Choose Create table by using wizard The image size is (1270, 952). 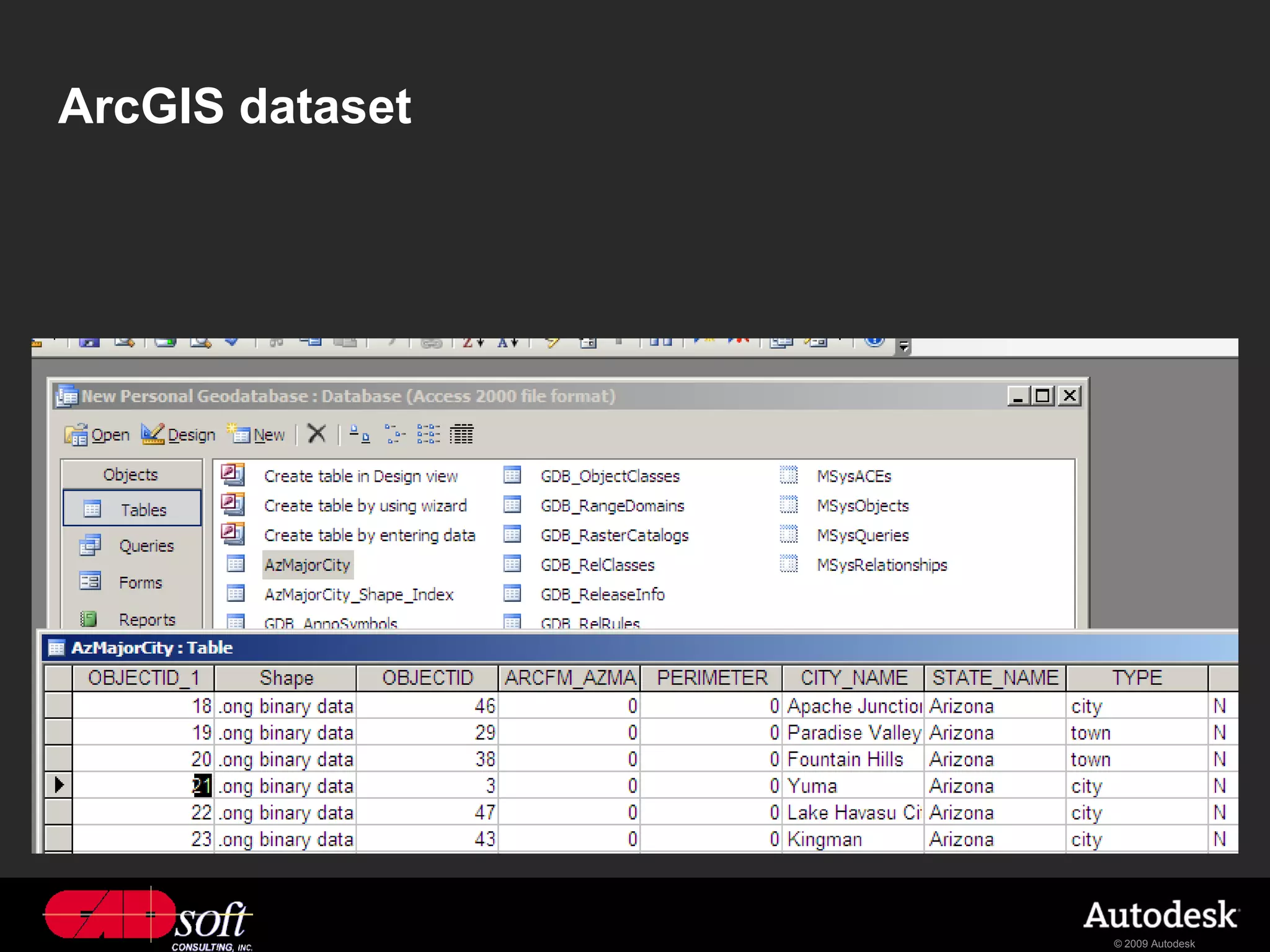tap(365, 506)
